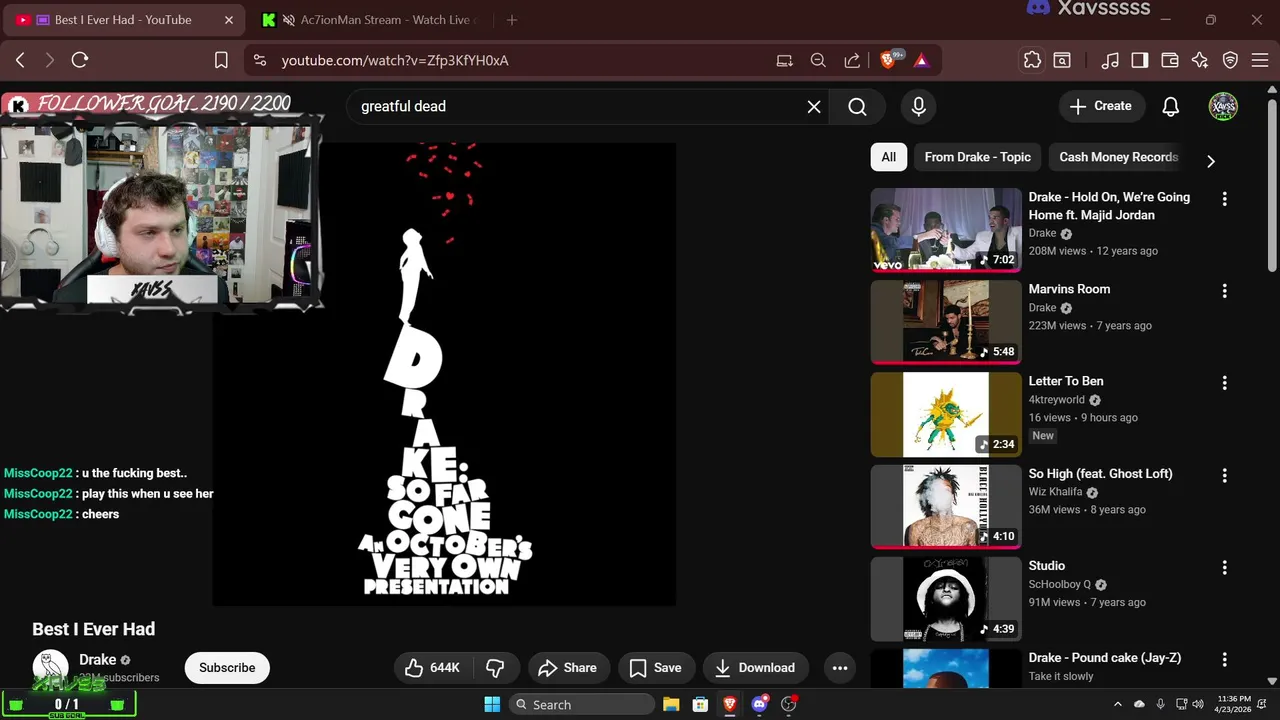1280x720 pixels.
Task: Open more actions ellipsis under the video
Action: click(840, 668)
